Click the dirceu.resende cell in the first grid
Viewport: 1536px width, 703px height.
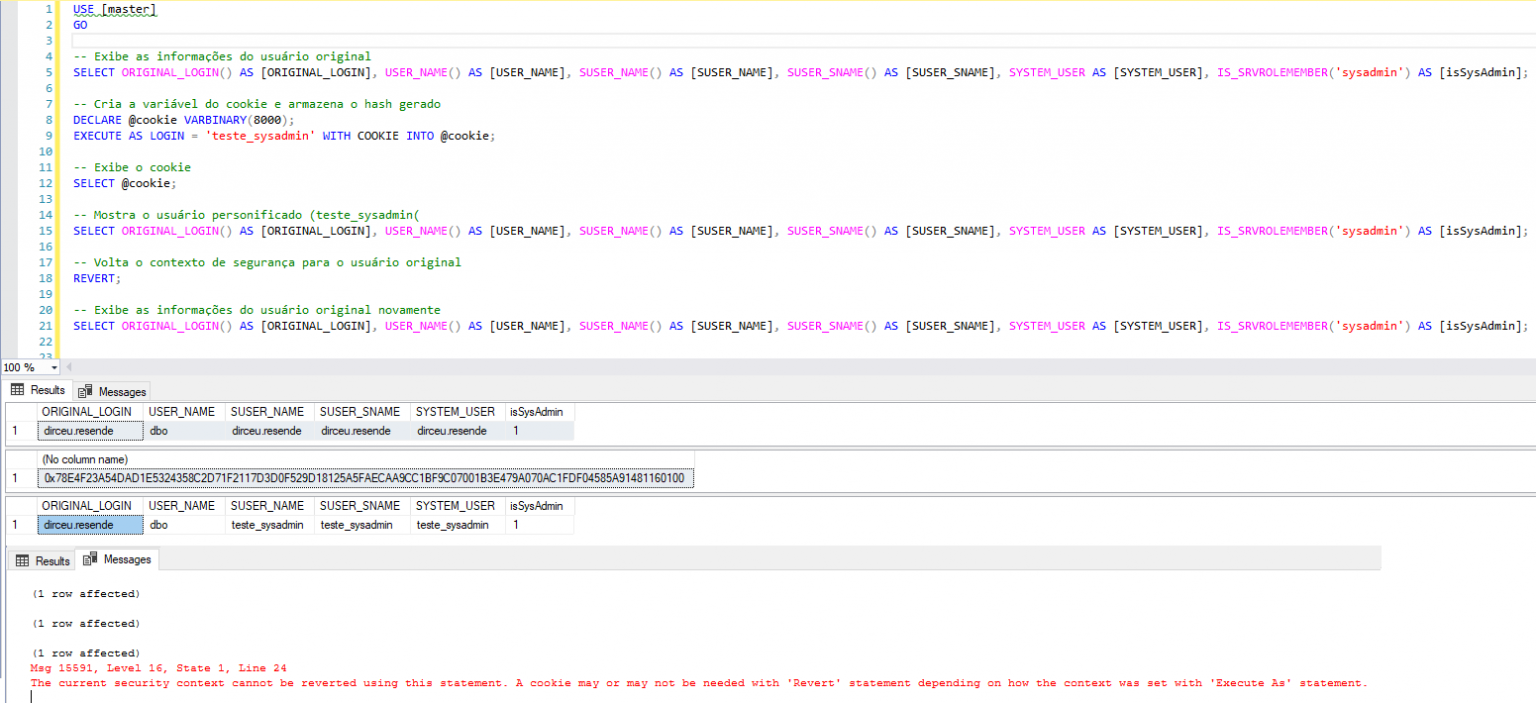[x=90, y=430]
